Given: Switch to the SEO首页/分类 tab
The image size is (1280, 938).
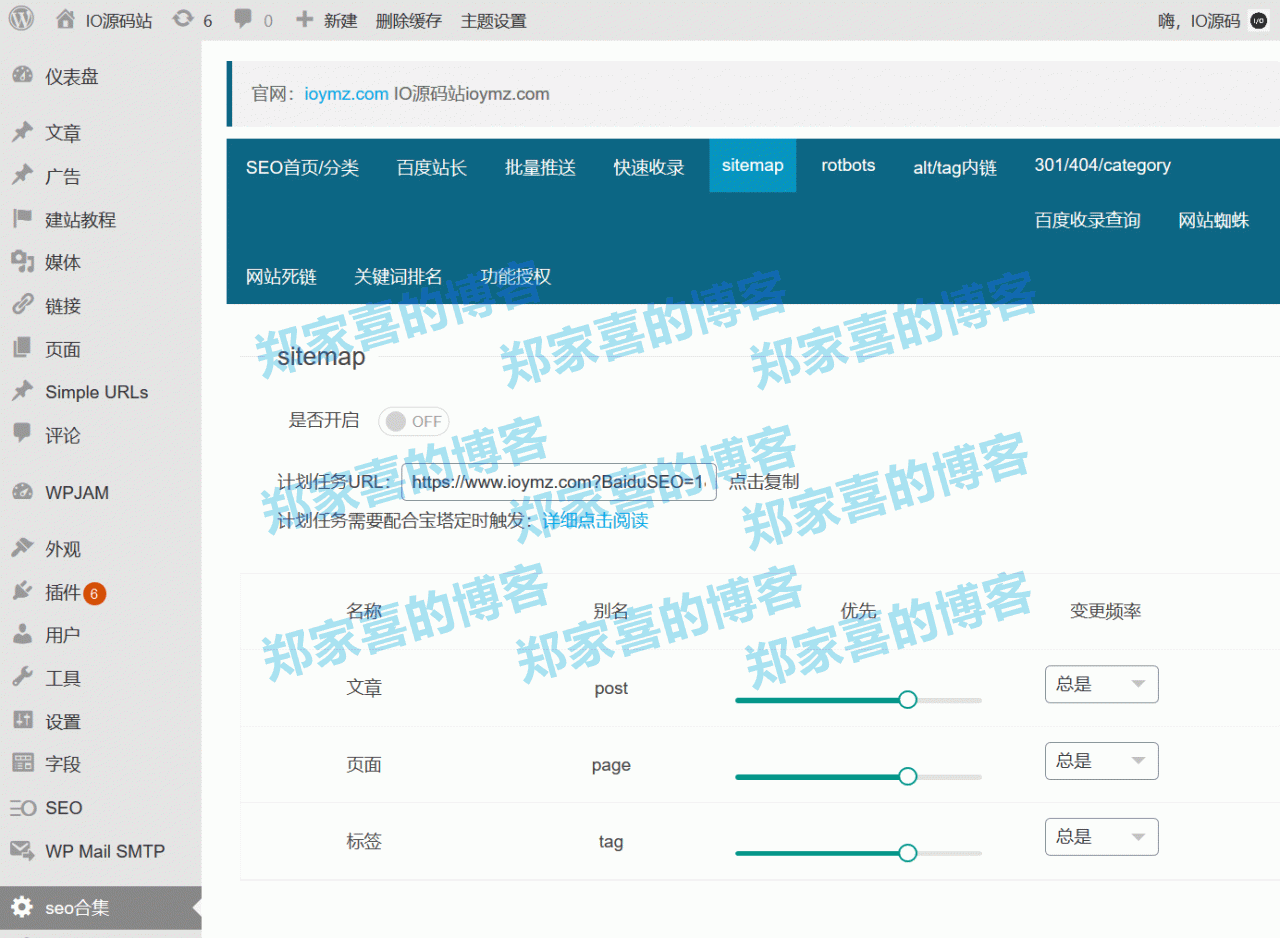Looking at the screenshot, I should click(302, 167).
